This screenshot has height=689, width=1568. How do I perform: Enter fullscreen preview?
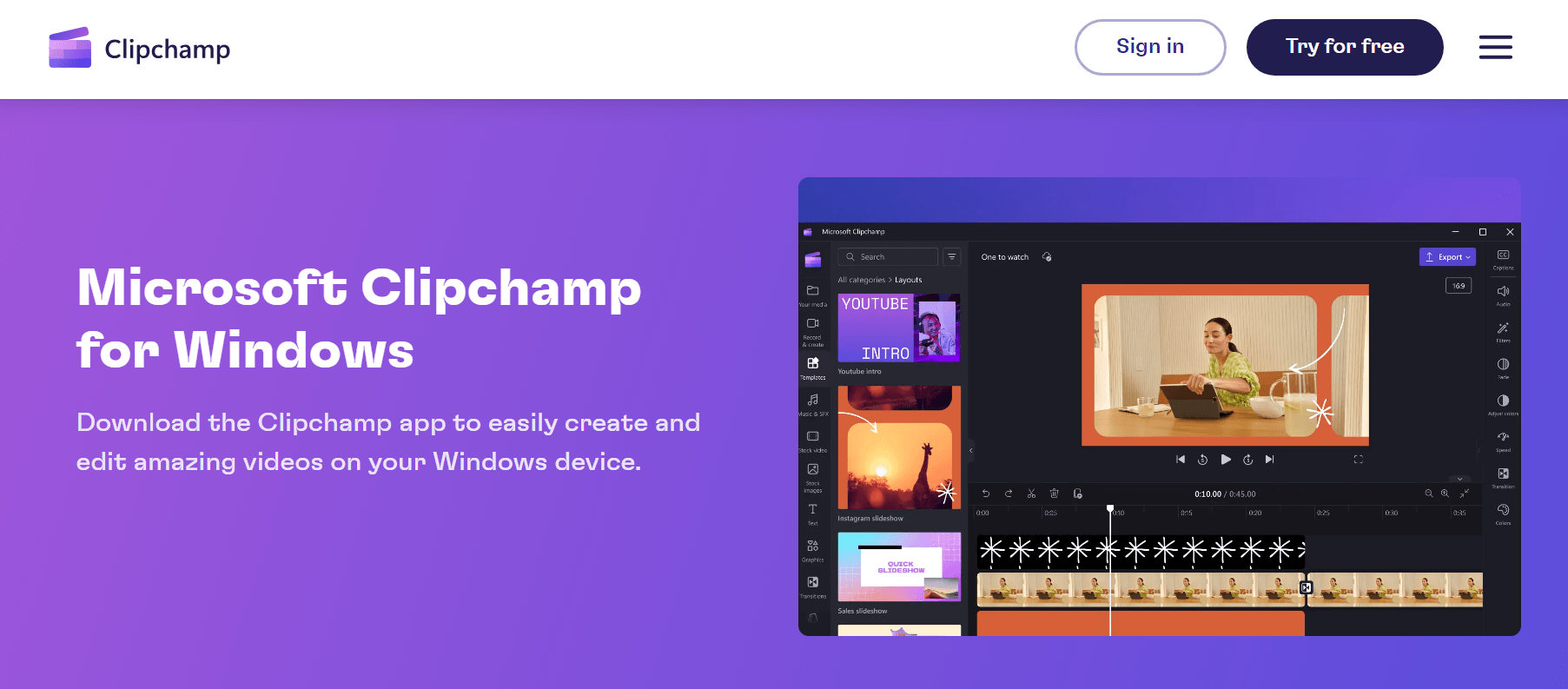click(1359, 460)
